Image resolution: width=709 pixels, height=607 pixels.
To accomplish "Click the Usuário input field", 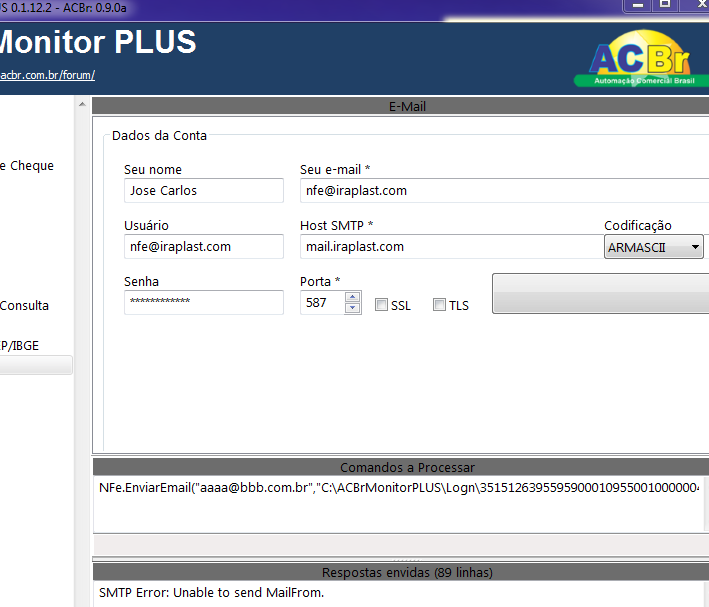I will (204, 247).
